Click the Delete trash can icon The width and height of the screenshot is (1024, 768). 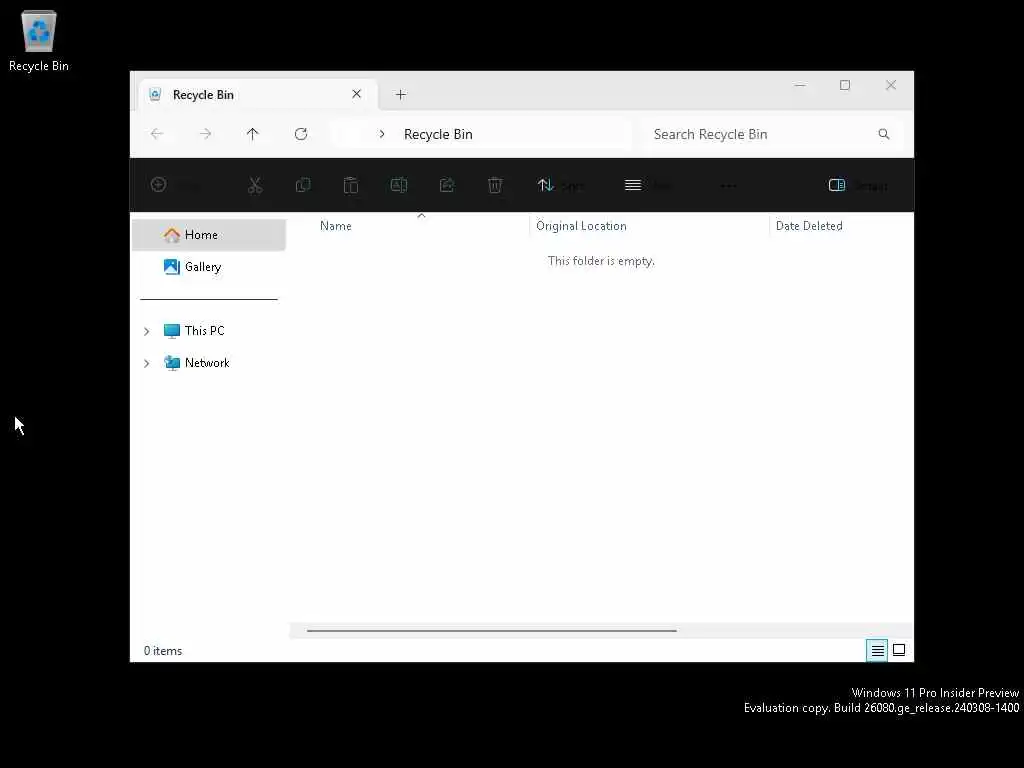pos(495,185)
